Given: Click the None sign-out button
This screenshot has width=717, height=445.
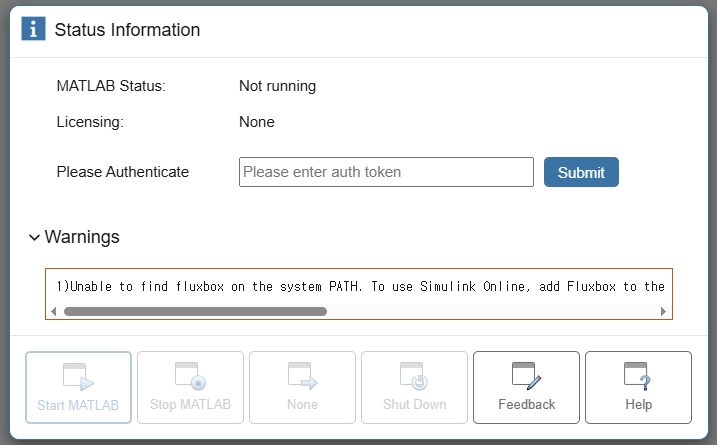Looking at the screenshot, I should click(x=302, y=387).
